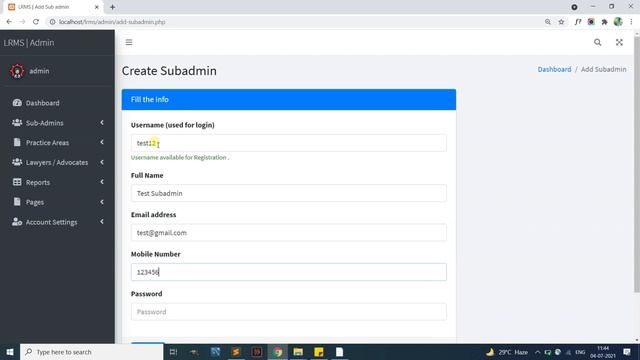640x360 pixels.
Task: Open the Practice Areas sidebar menu
Action: [x=57, y=142]
